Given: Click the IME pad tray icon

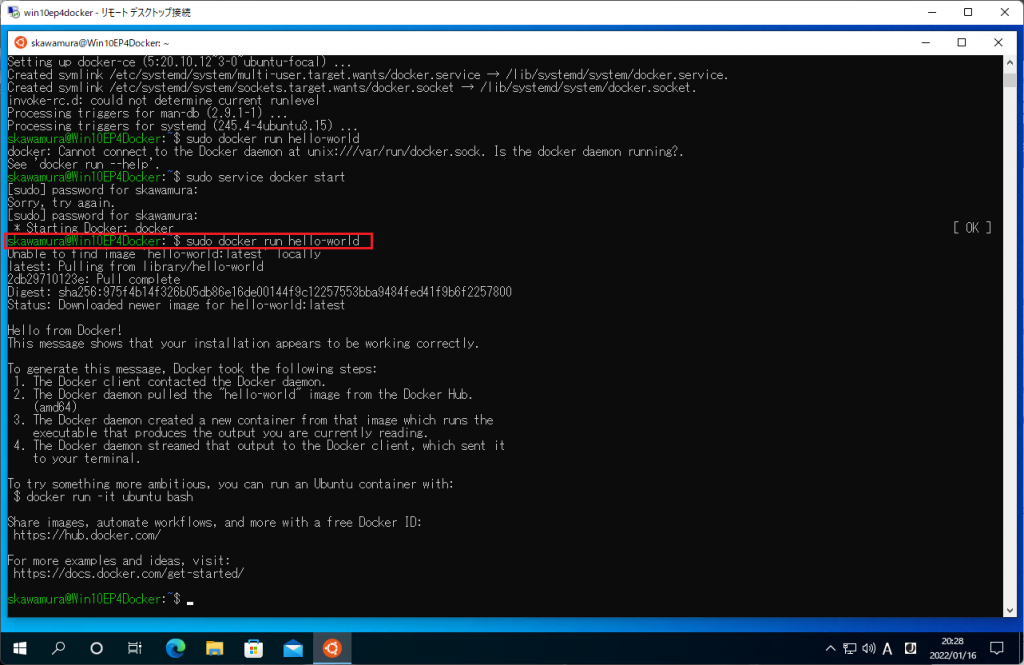Looking at the screenshot, I should pyautogui.click(x=910, y=648).
